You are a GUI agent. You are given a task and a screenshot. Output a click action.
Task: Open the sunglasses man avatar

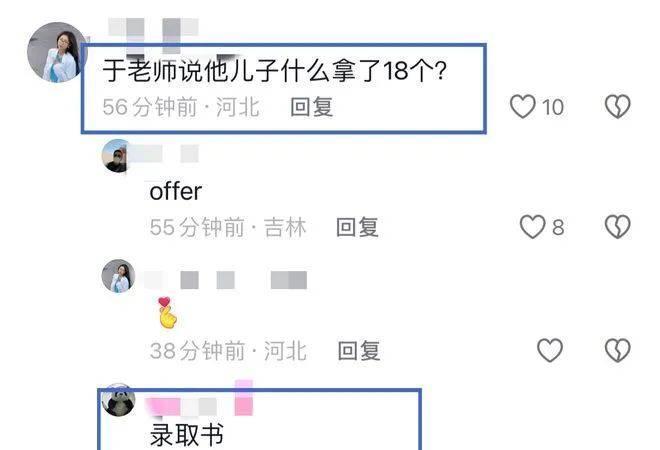click(x=117, y=156)
